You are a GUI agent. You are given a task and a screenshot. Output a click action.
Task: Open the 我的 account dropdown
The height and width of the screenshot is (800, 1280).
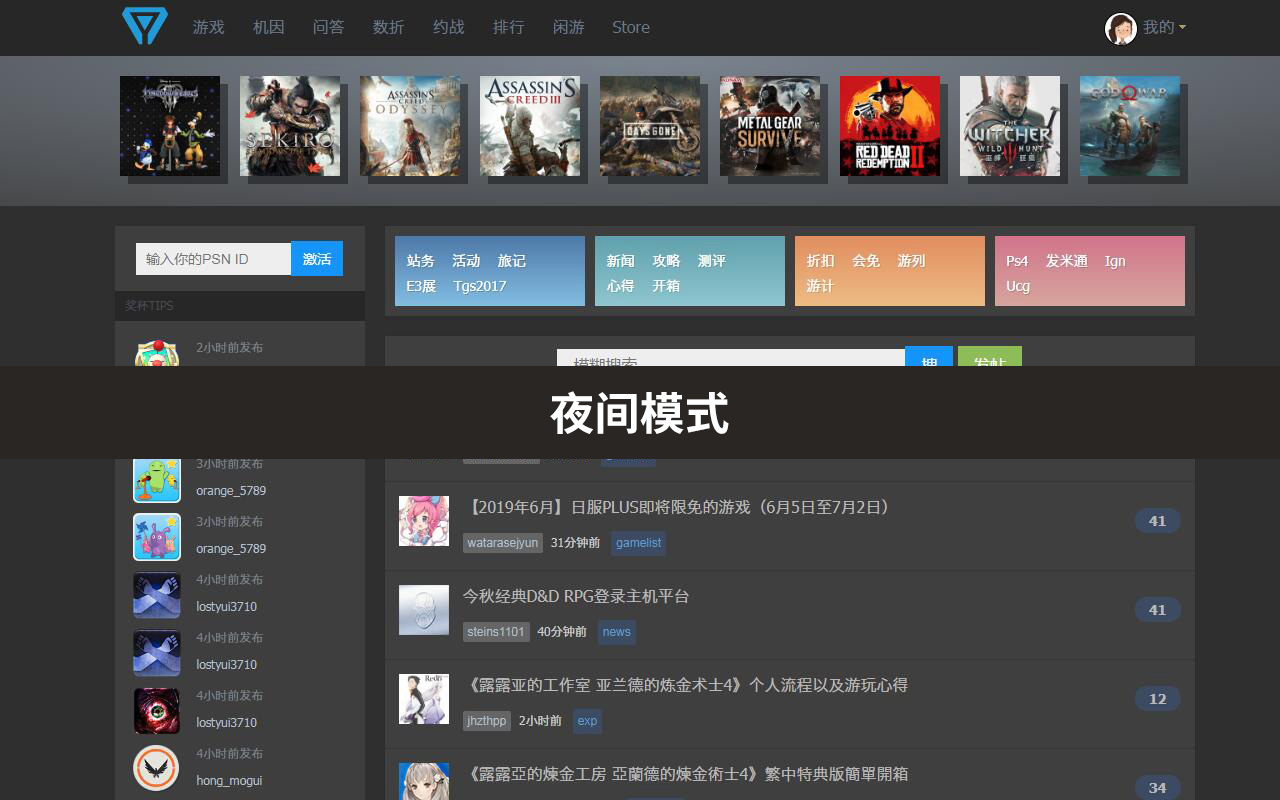[1159, 27]
